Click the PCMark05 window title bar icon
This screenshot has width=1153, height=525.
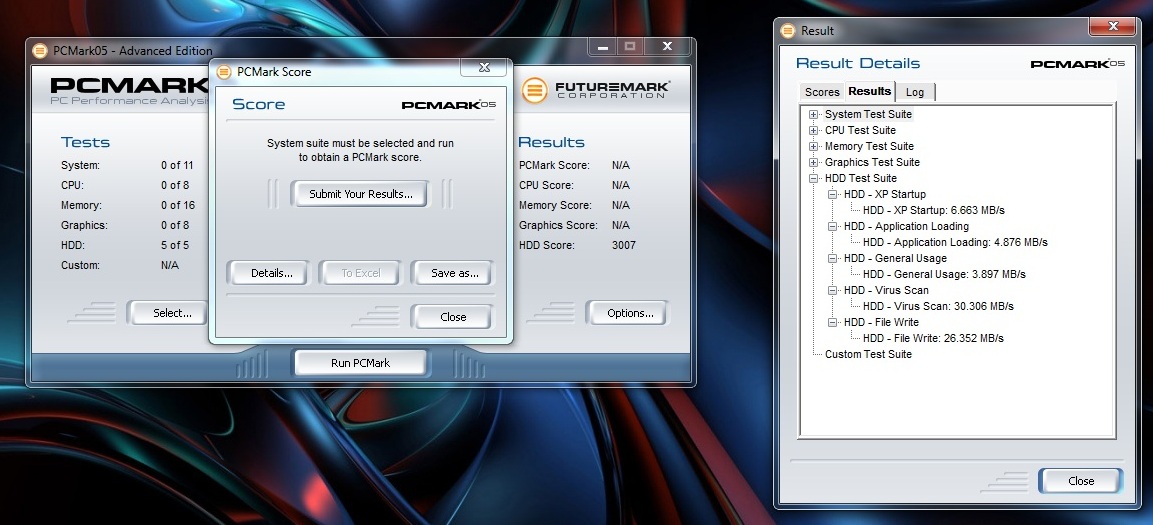[x=41, y=51]
